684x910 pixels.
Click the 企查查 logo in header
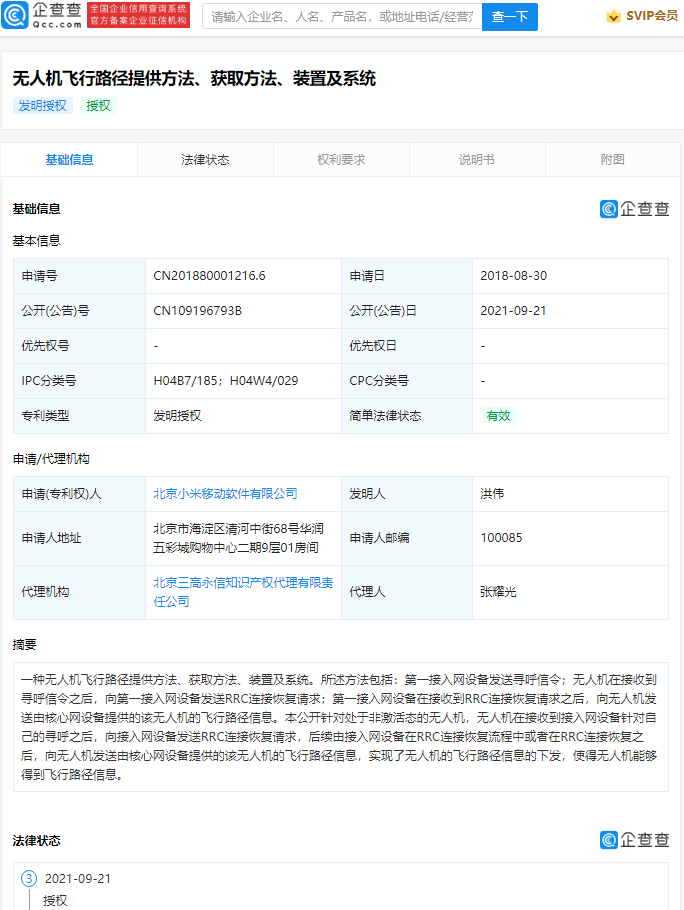click(x=42, y=16)
